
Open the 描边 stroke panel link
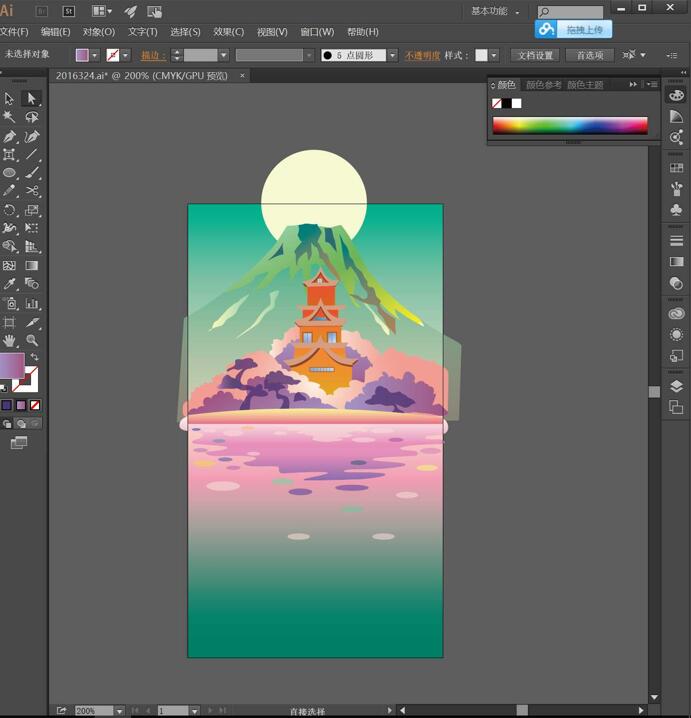pyautogui.click(x=153, y=56)
